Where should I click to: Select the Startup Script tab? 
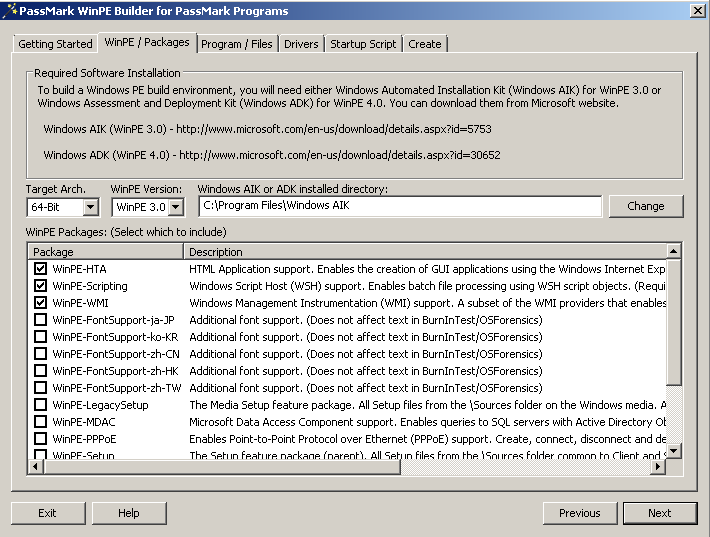pyautogui.click(x=363, y=44)
